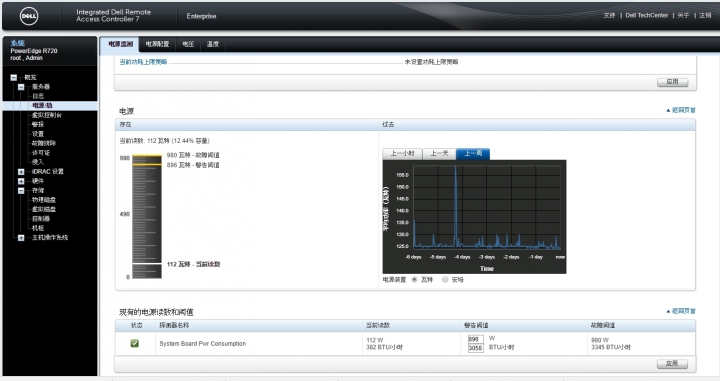Open 物理磁盘 in the tree

click(x=44, y=200)
